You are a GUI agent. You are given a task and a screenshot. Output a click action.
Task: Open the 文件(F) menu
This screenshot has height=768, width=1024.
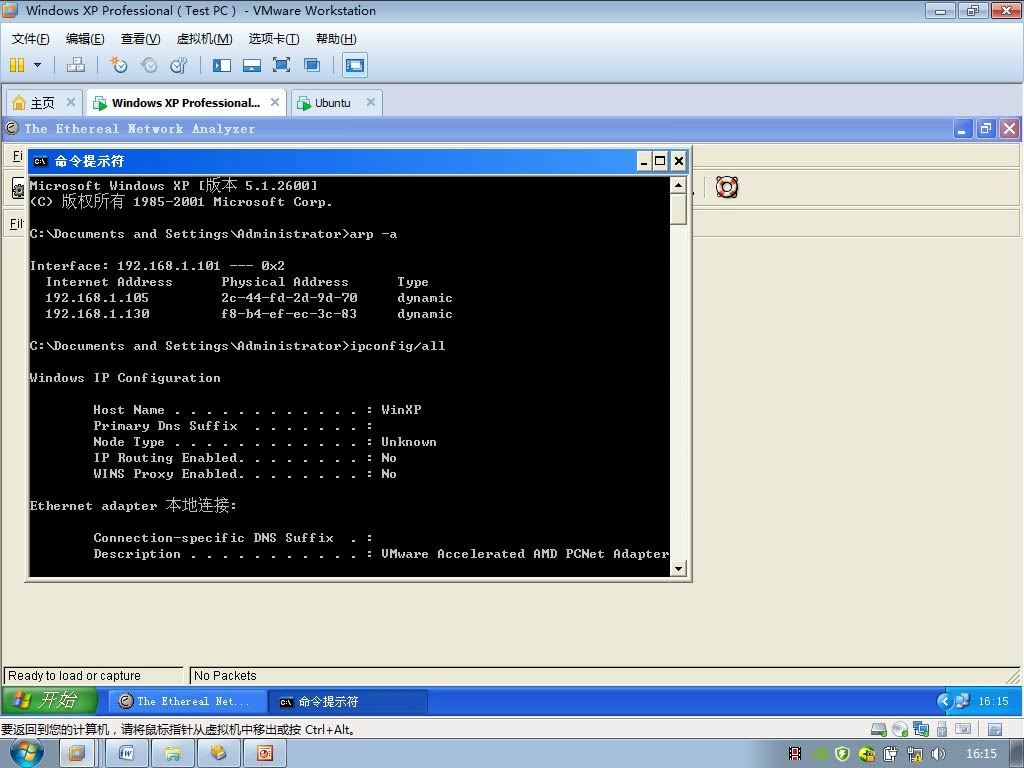click(30, 39)
